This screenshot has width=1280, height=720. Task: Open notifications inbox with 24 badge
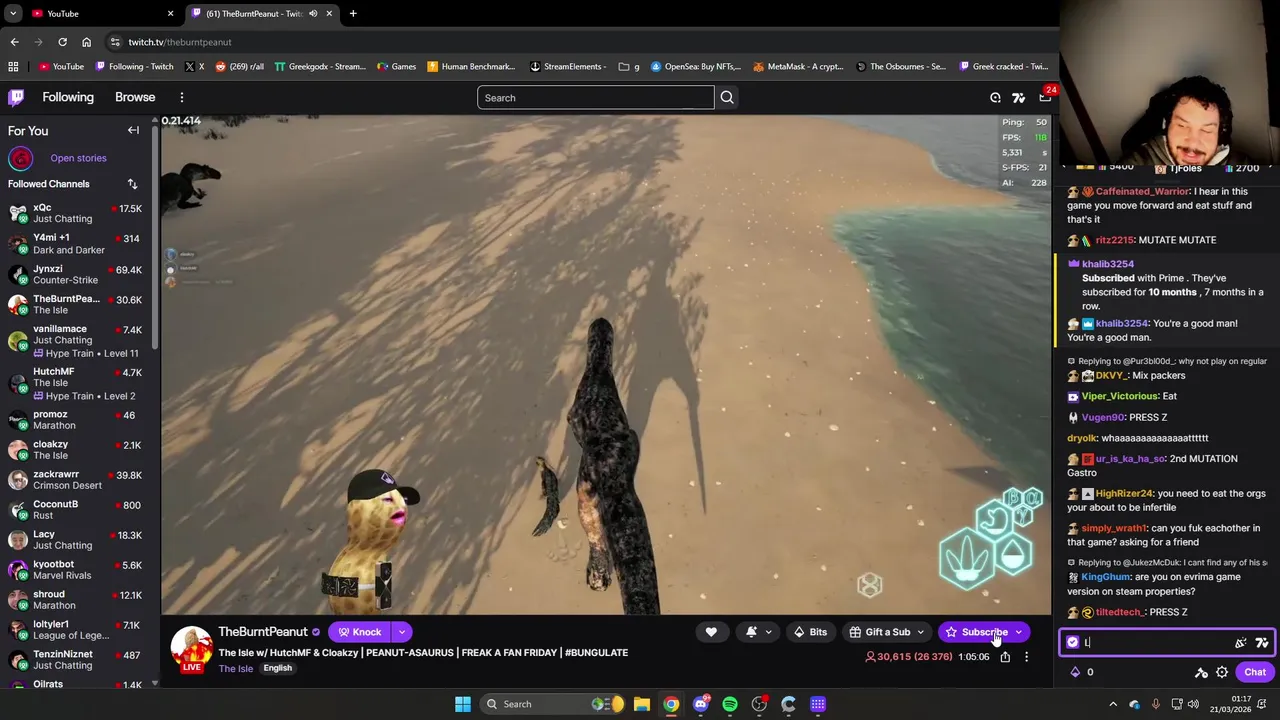1045,97
